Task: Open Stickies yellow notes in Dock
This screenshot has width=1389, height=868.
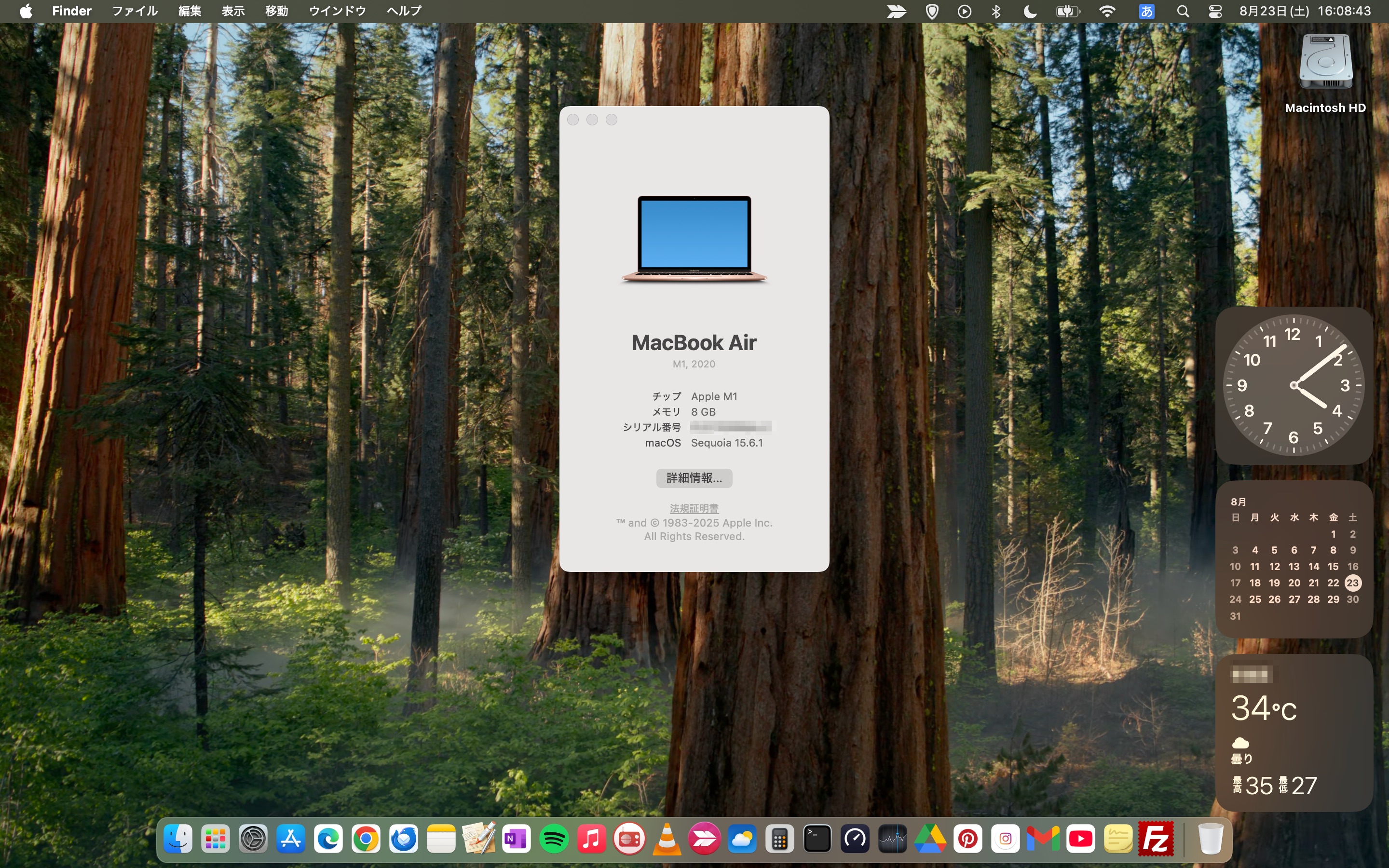Action: coord(1118,839)
